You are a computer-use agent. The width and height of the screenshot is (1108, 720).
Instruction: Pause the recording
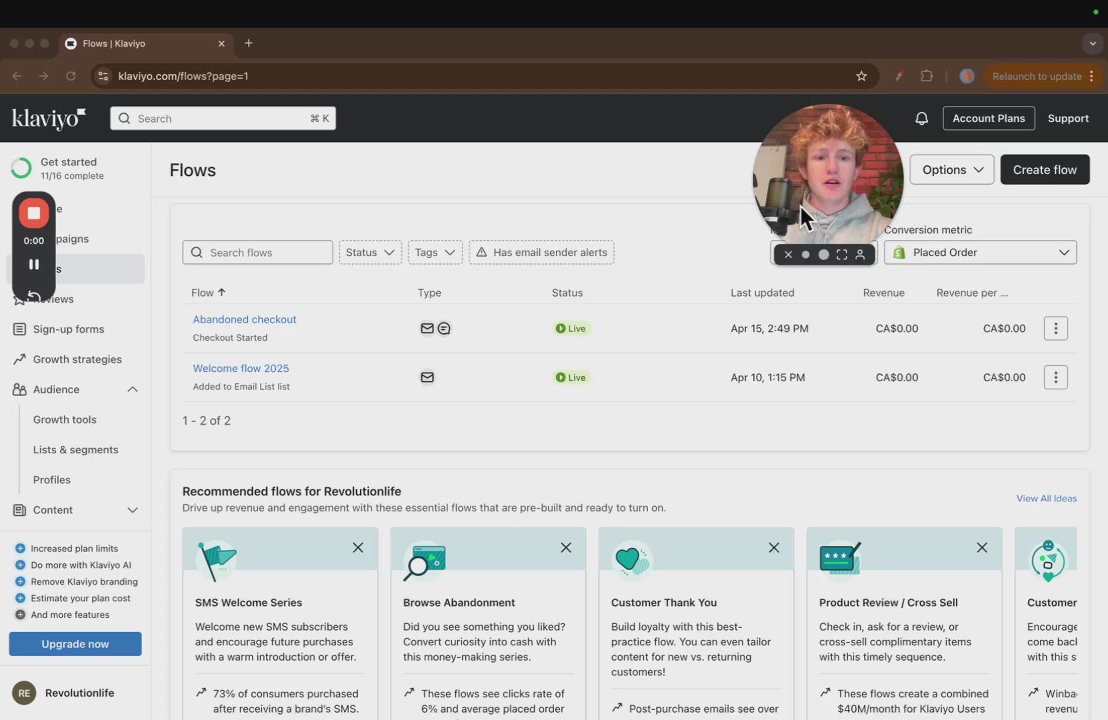coord(33,264)
